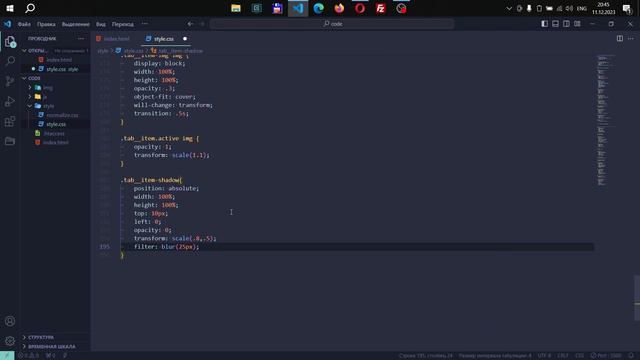This screenshot has width=640, height=360.
Task: Click the UTF-8 encoding status item
Action: click(x=544, y=356)
